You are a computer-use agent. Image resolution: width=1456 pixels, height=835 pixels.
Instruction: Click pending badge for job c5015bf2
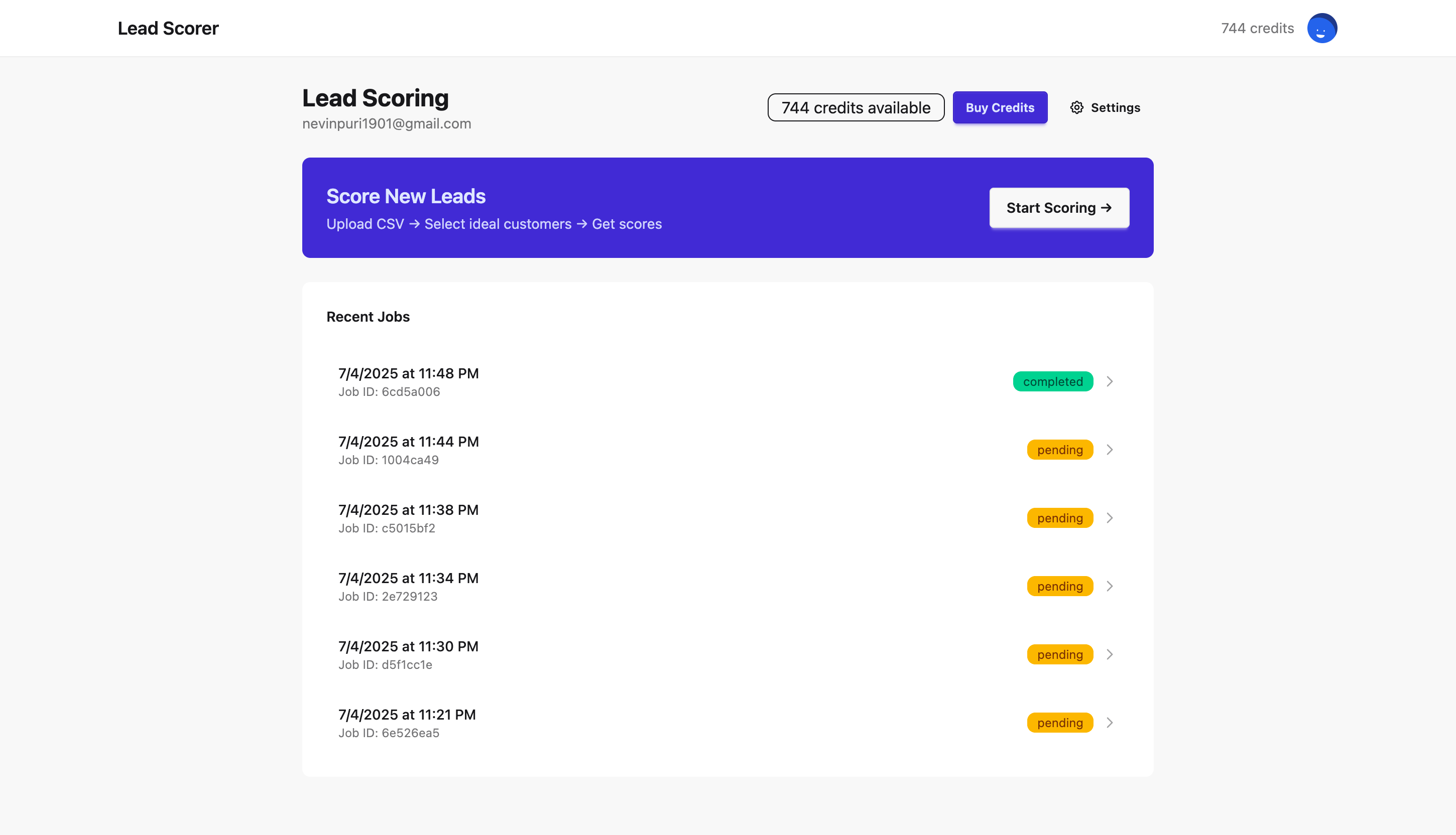[x=1059, y=518]
